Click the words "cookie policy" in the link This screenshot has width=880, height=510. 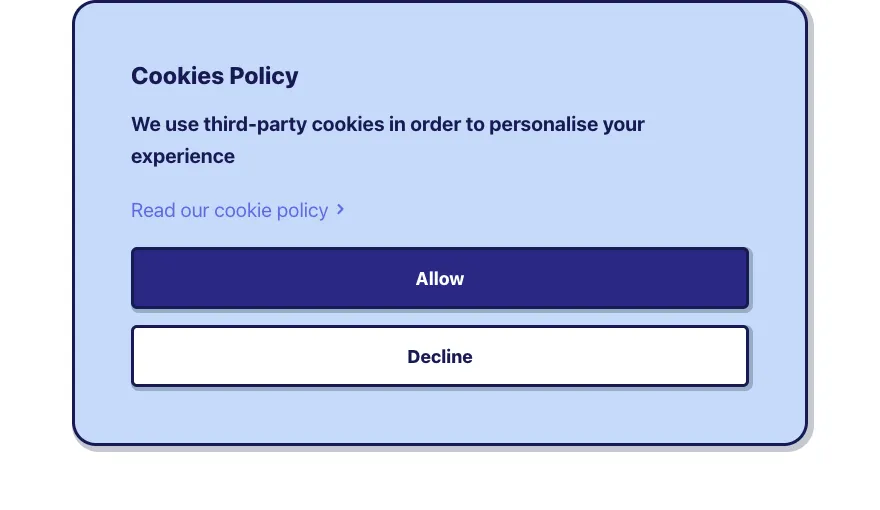coord(271,210)
